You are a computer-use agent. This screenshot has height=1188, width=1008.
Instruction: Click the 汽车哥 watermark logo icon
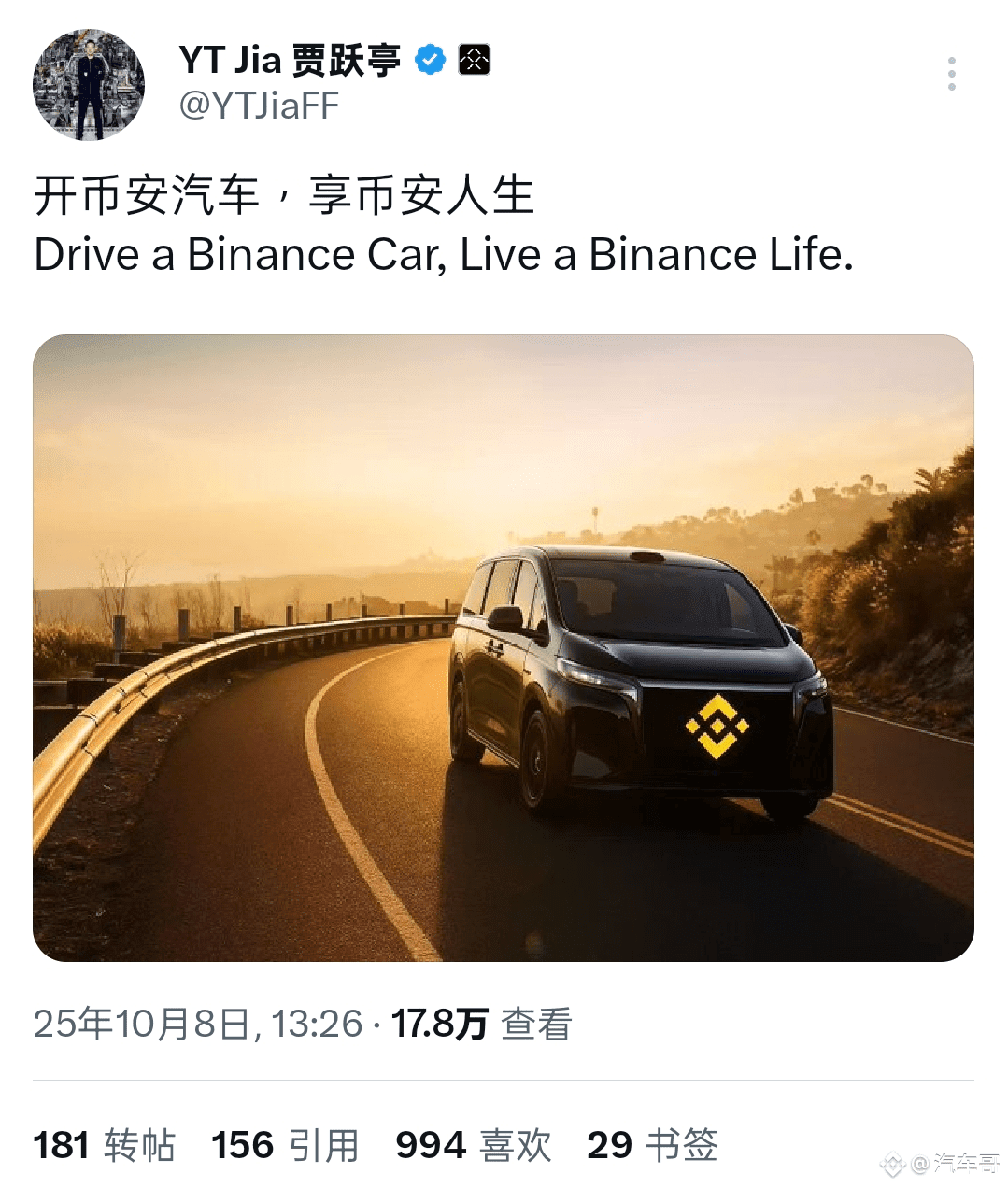[893, 1164]
